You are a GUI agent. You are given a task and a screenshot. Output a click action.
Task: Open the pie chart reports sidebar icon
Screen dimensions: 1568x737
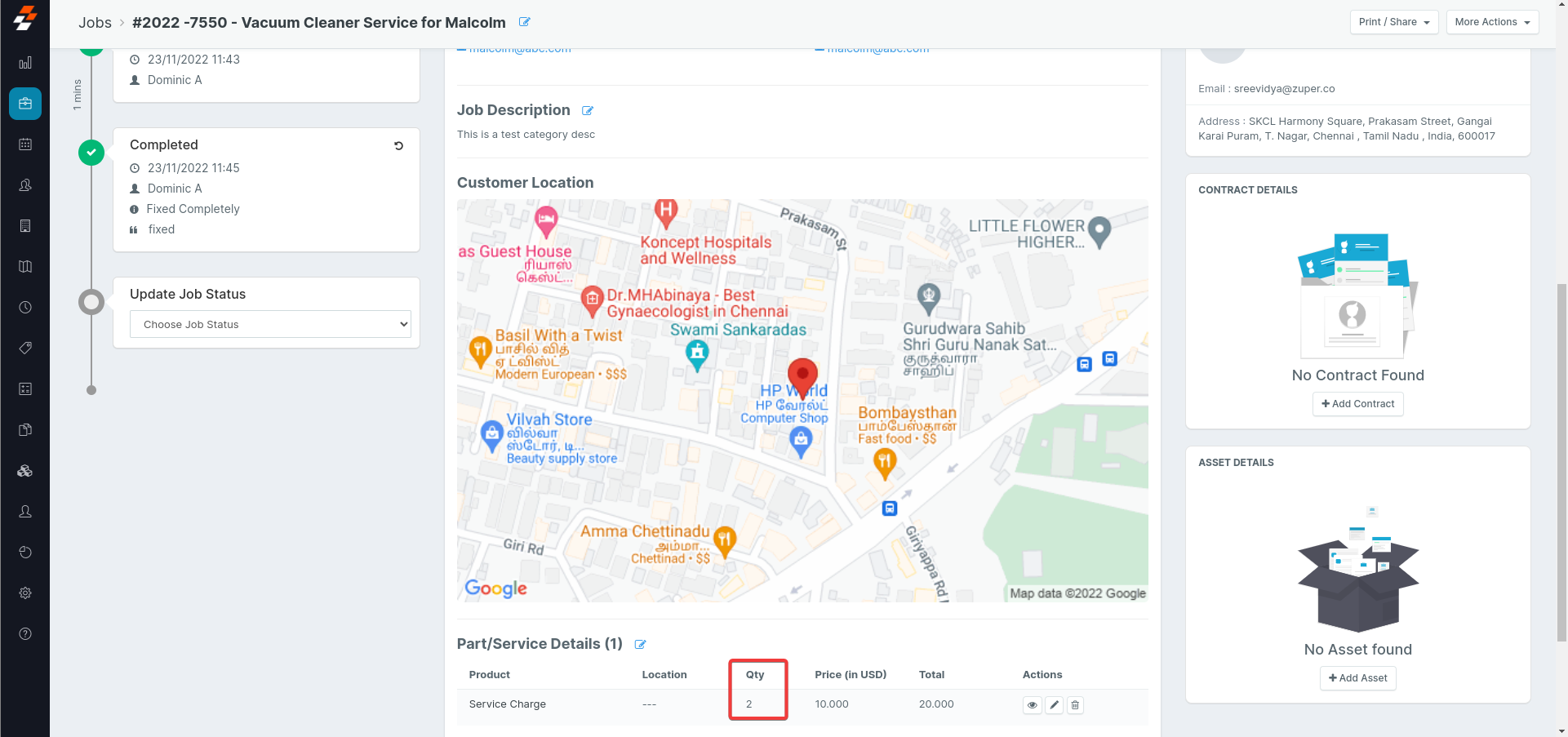[x=25, y=553]
